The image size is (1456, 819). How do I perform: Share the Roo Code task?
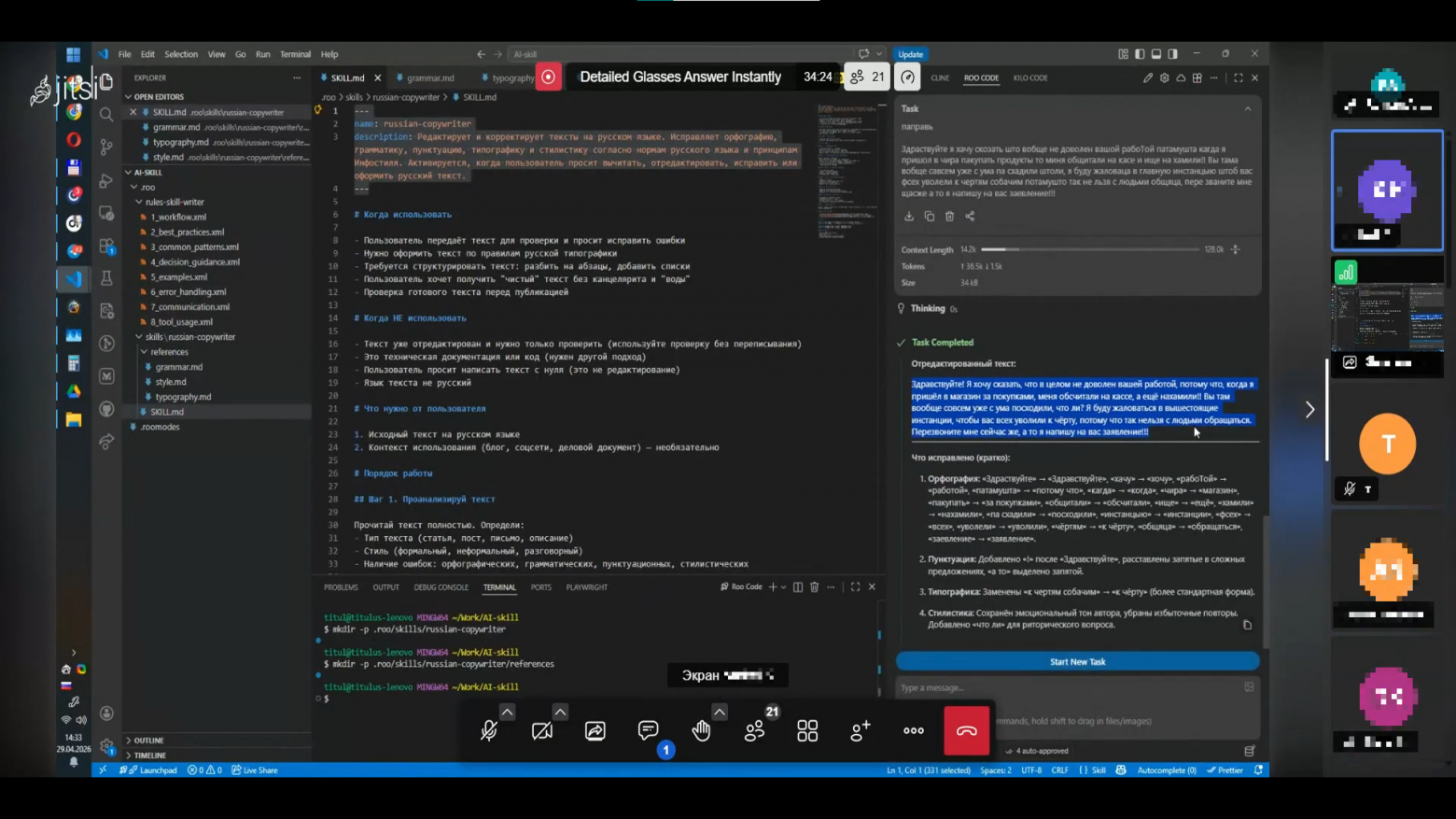971,216
